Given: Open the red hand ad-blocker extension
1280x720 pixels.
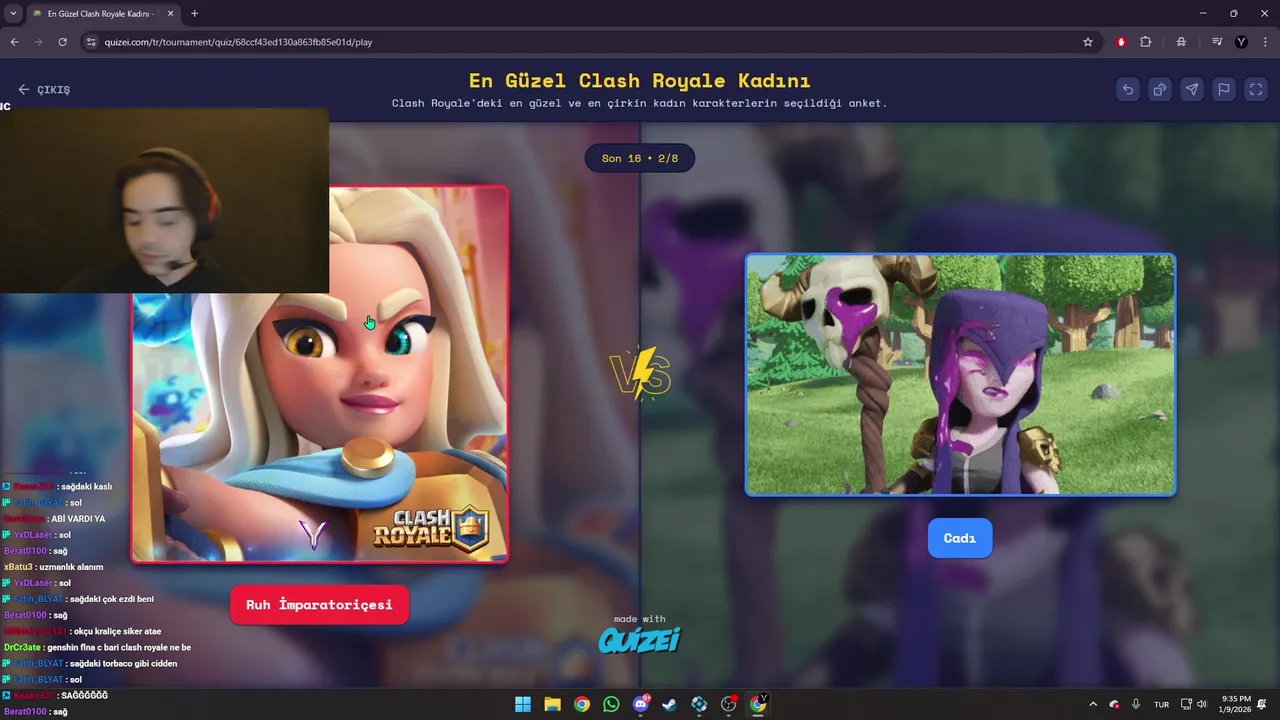Looking at the screenshot, I should click(1121, 42).
